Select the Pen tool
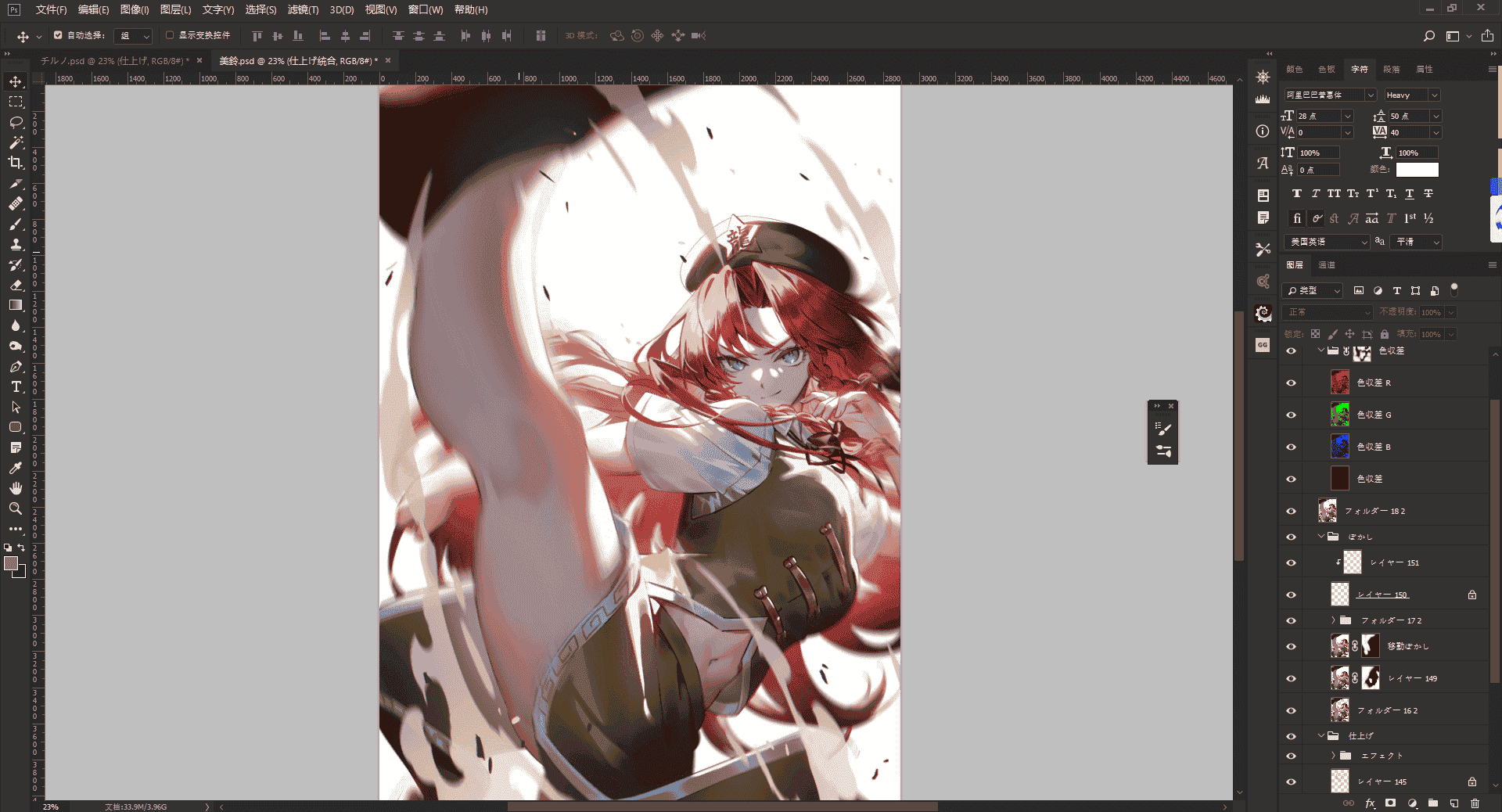This screenshot has height=812, width=1502. (x=16, y=366)
